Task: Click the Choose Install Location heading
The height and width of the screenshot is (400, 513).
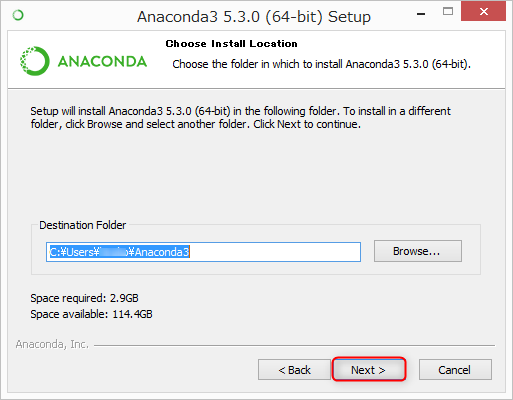Action: [x=231, y=44]
